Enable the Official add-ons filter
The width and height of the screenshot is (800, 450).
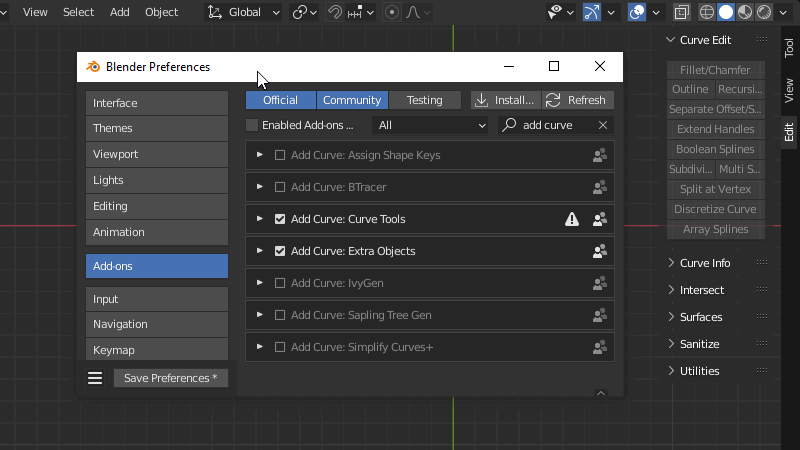(281, 100)
